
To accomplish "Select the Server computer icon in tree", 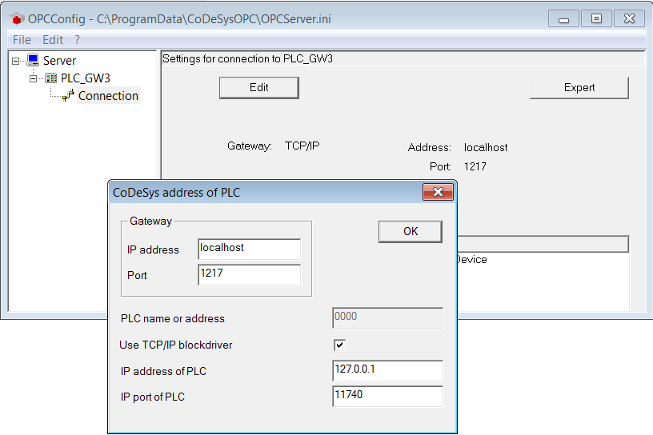I will [x=33, y=60].
